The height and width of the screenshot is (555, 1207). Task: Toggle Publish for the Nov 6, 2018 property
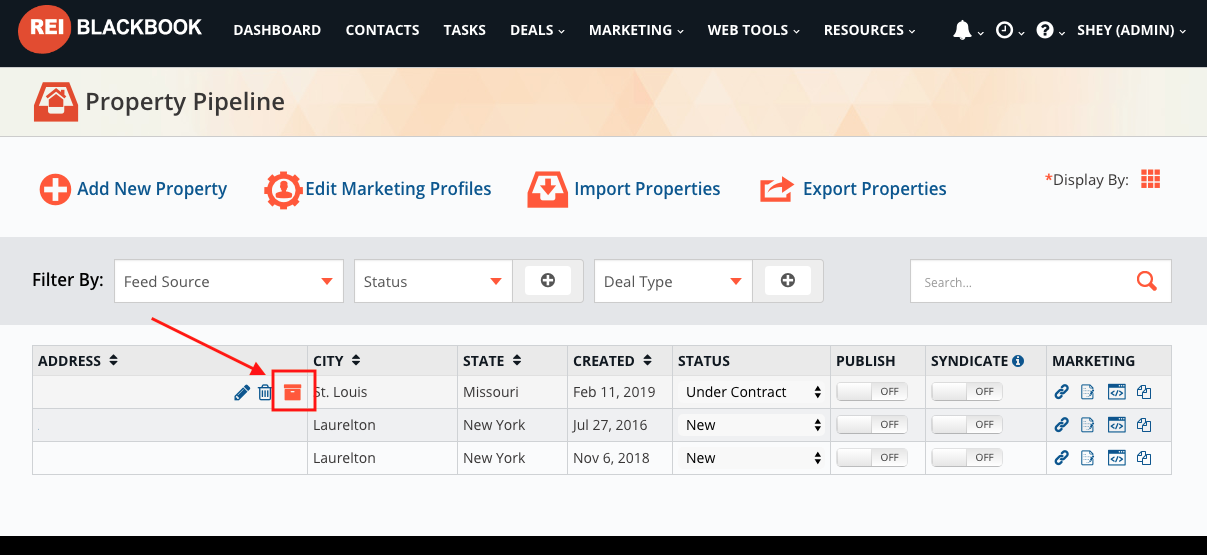pos(872,458)
